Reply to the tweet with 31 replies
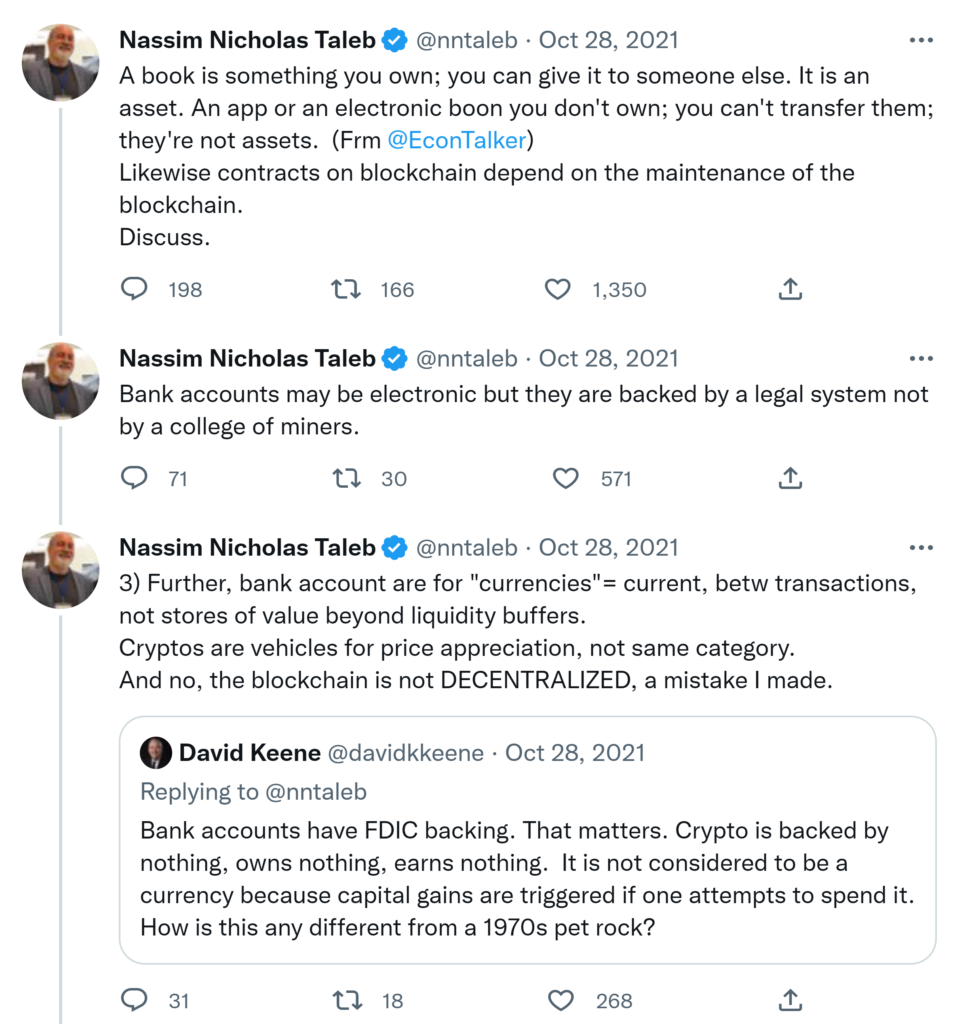The image size is (953, 1024). pos(134,999)
